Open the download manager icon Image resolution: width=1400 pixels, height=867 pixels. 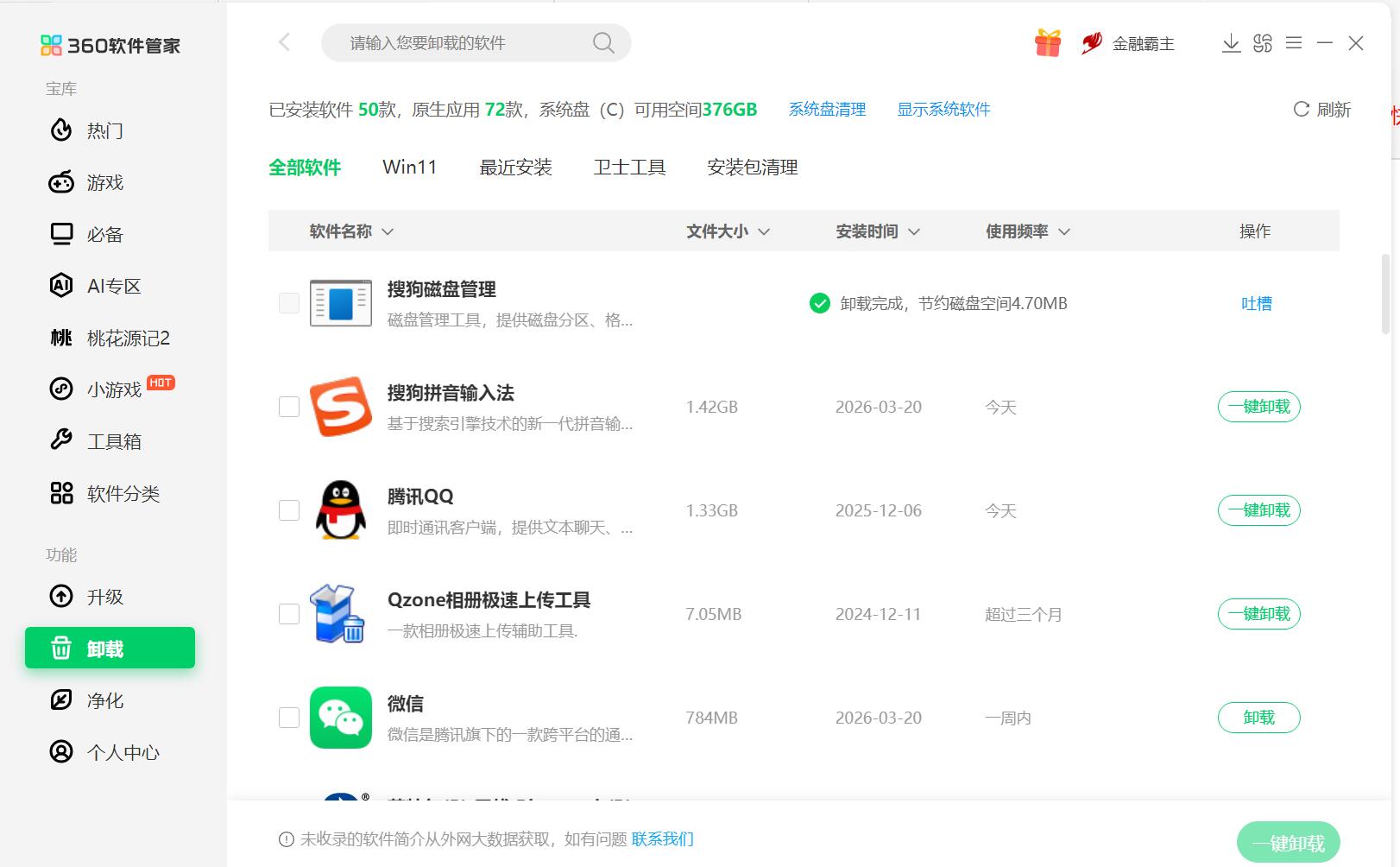[x=1232, y=43]
